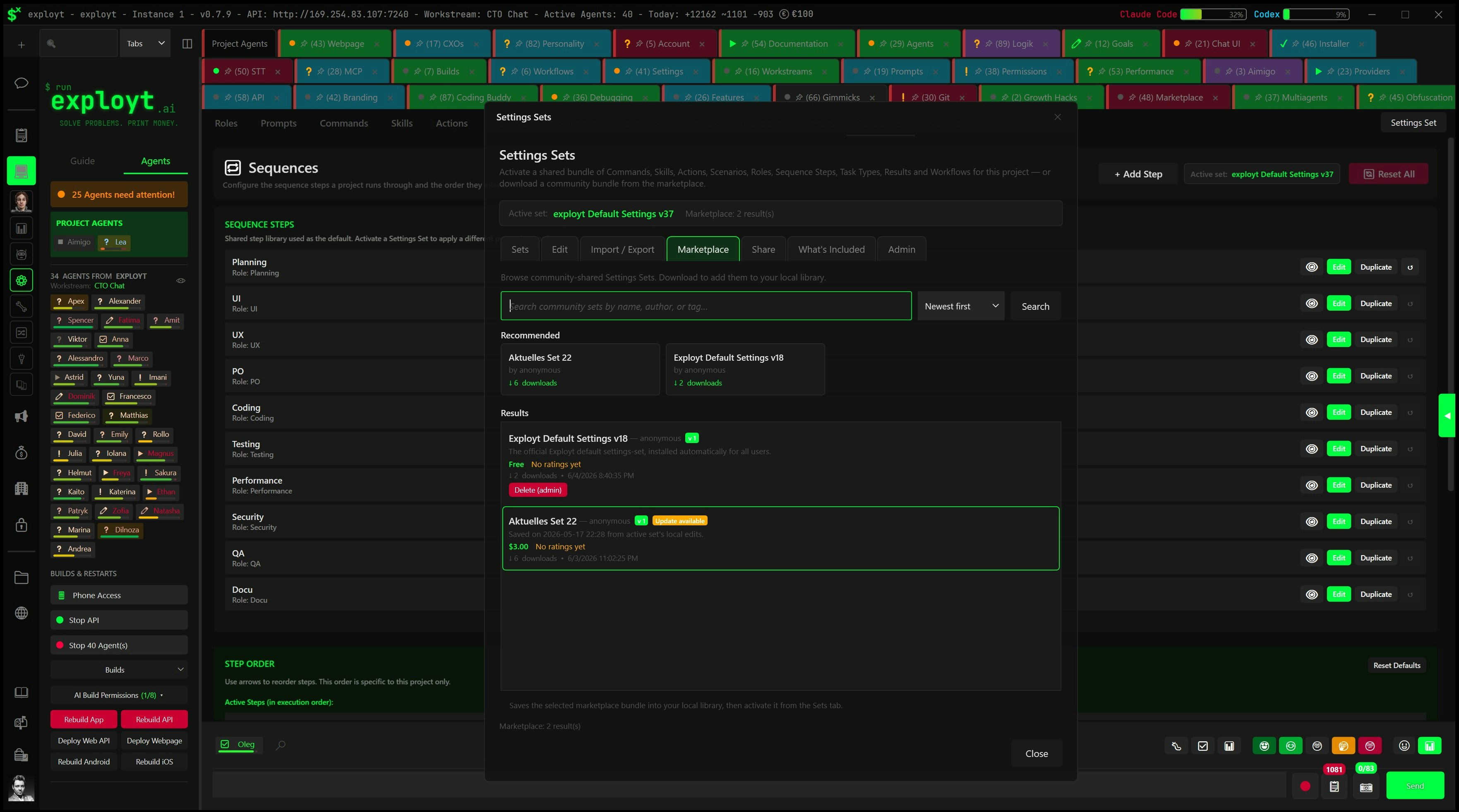Click the + Add Step button

(x=1138, y=174)
